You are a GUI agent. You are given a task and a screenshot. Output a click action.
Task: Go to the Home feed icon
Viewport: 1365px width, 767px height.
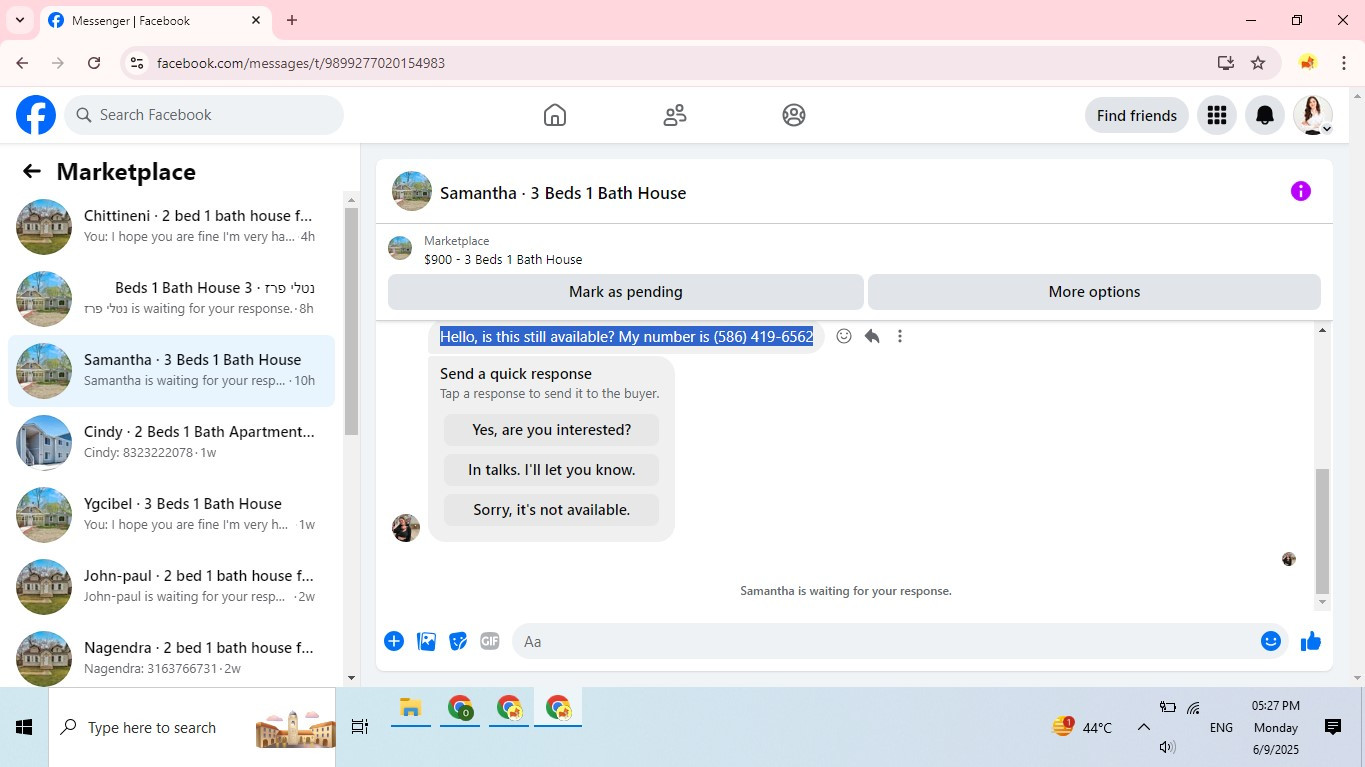point(555,115)
